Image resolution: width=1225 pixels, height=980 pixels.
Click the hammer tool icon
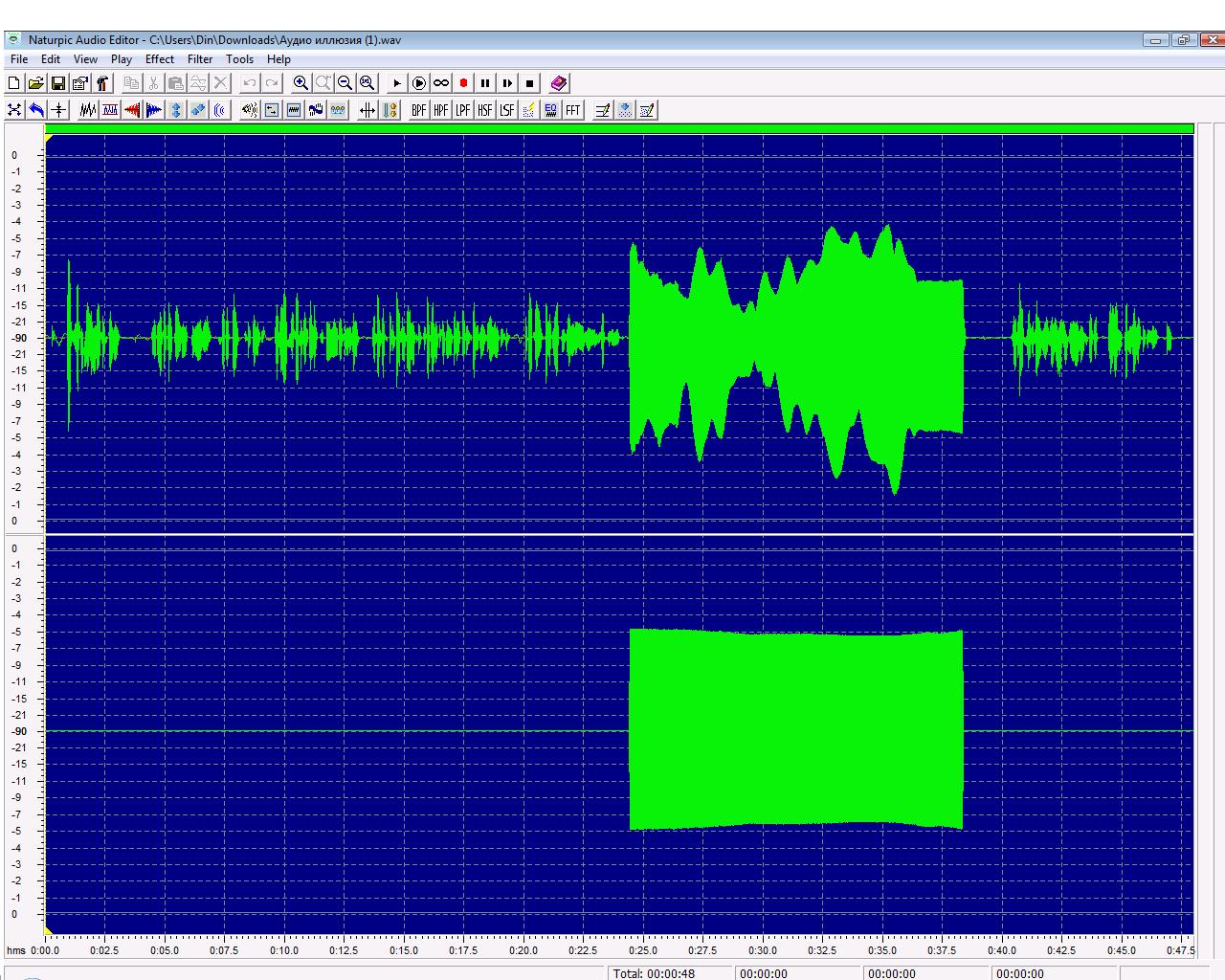[102, 83]
